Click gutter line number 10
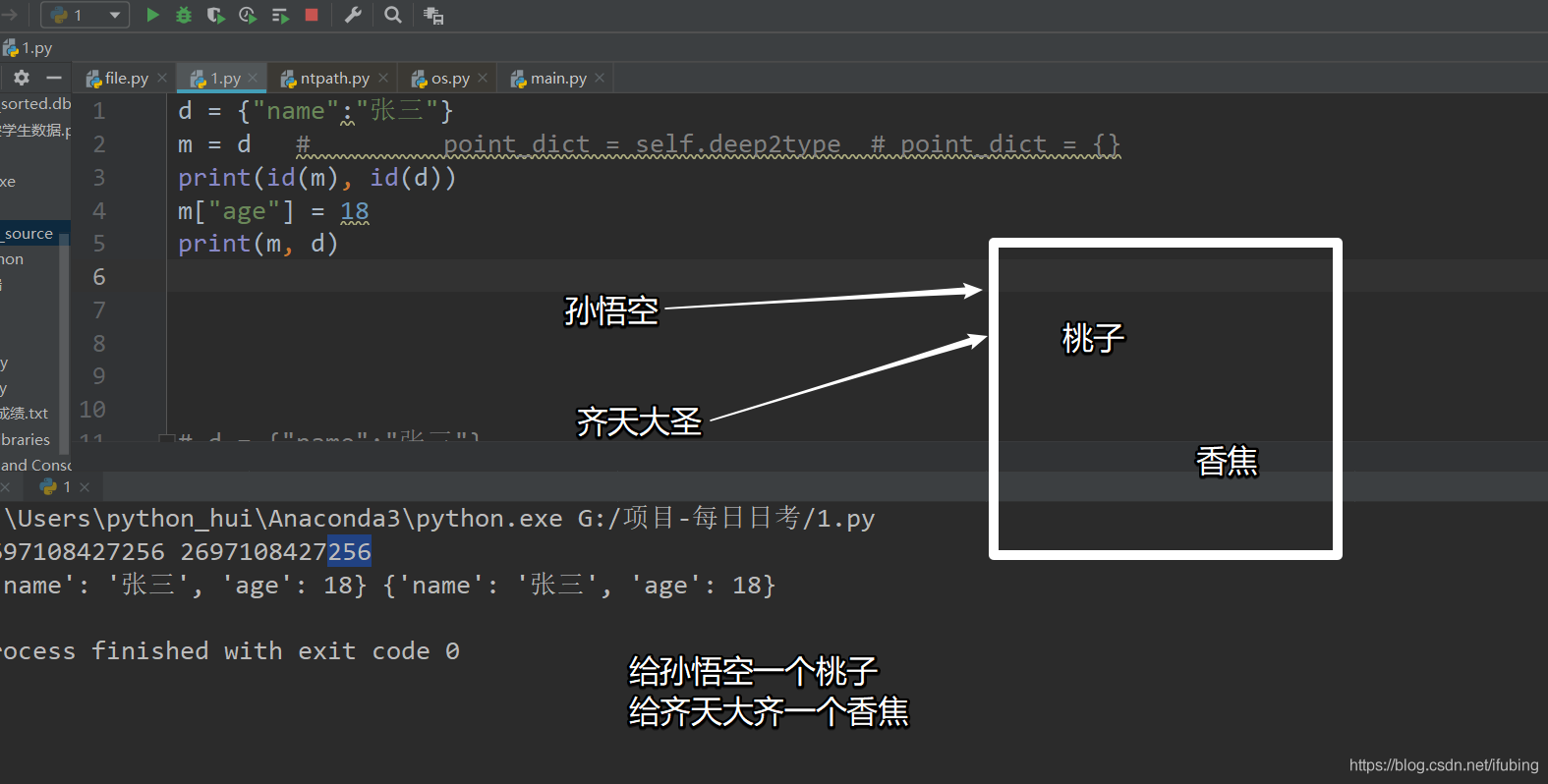This screenshot has width=1548, height=784. [92, 409]
